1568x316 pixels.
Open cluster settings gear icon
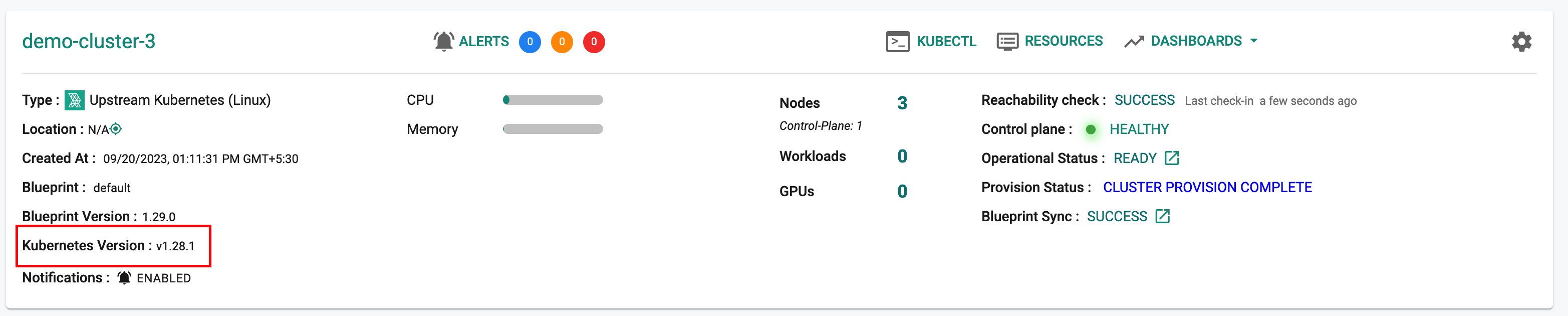pos(1521,42)
